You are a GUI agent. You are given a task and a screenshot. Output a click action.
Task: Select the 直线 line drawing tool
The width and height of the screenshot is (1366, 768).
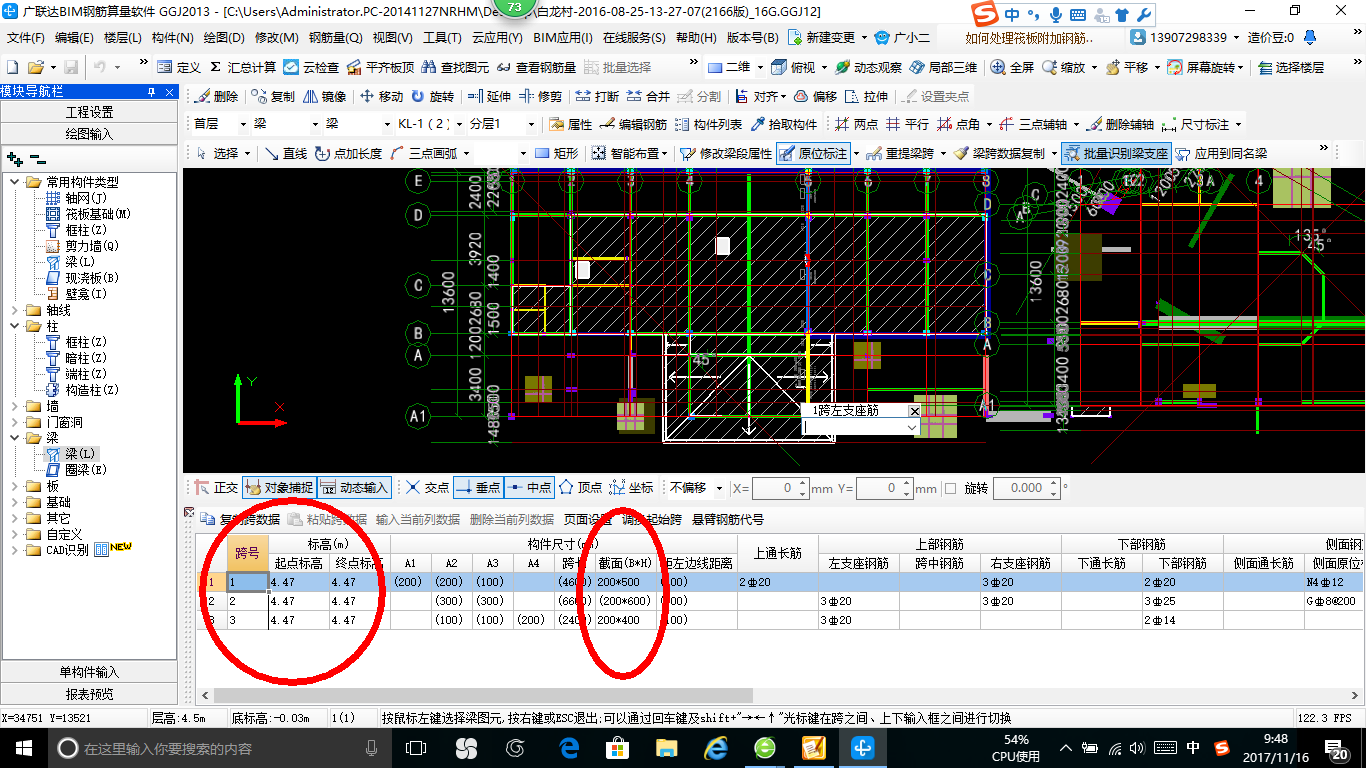pyautogui.click(x=285, y=153)
